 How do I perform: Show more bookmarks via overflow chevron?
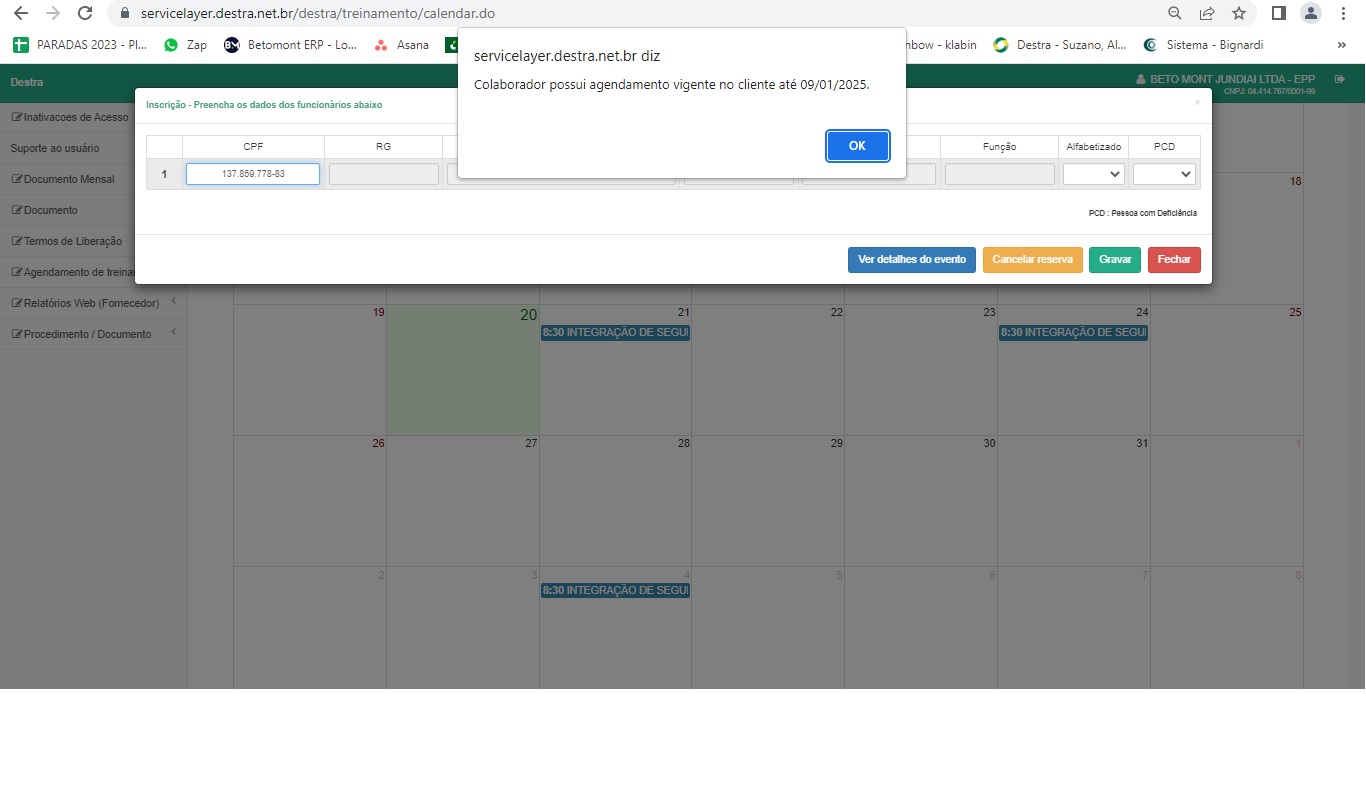click(x=1341, y=45)
